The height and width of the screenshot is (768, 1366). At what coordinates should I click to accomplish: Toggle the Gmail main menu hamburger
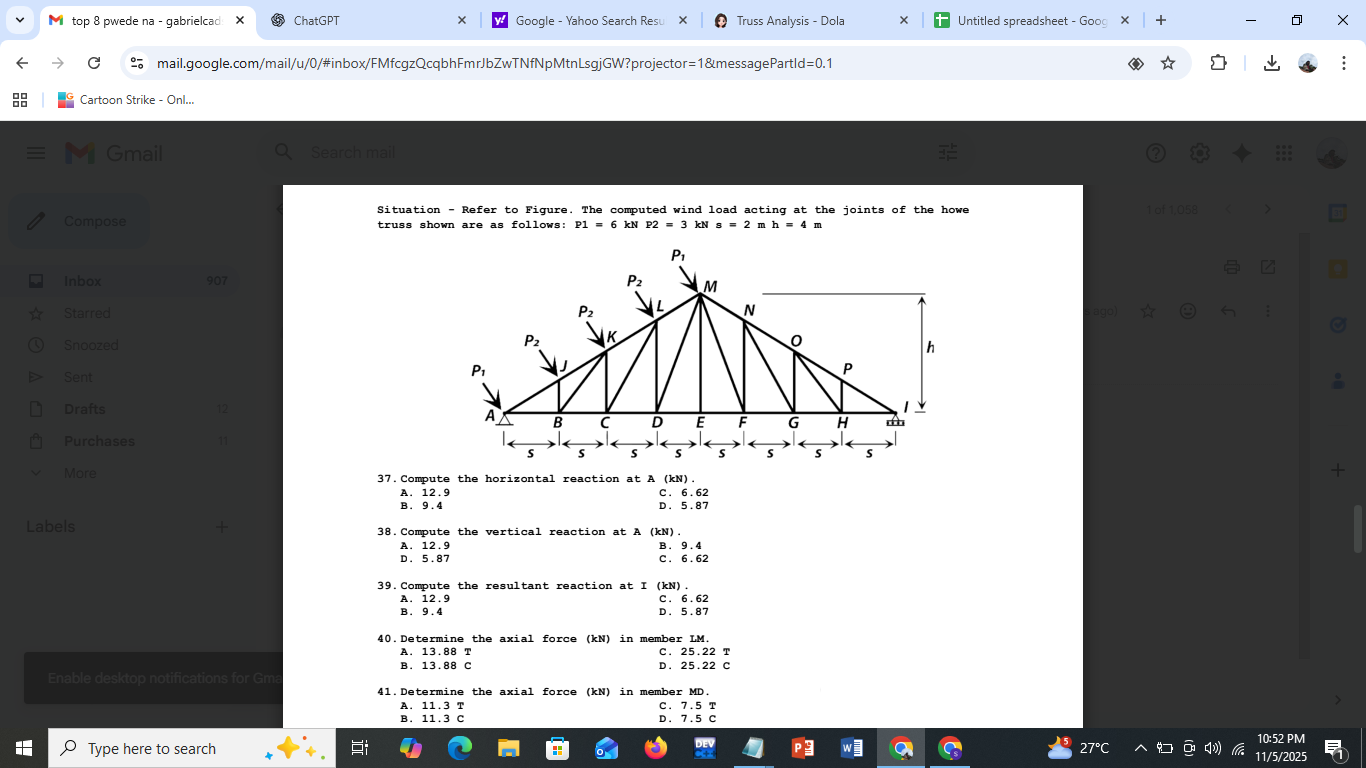(x=36, y=153)
